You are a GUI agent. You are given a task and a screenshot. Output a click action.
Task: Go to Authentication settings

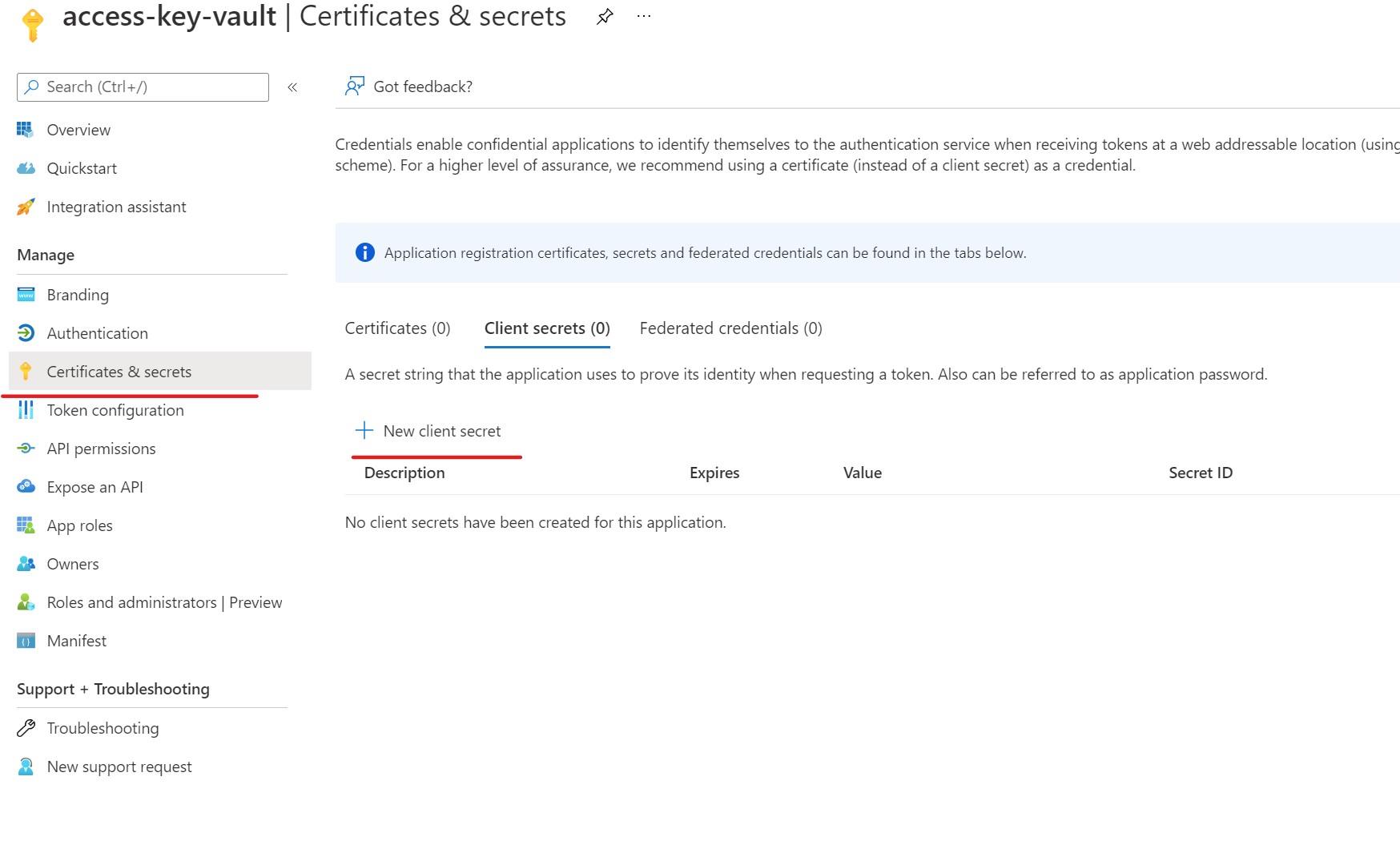pyautogui.click(x=97, y=333)
